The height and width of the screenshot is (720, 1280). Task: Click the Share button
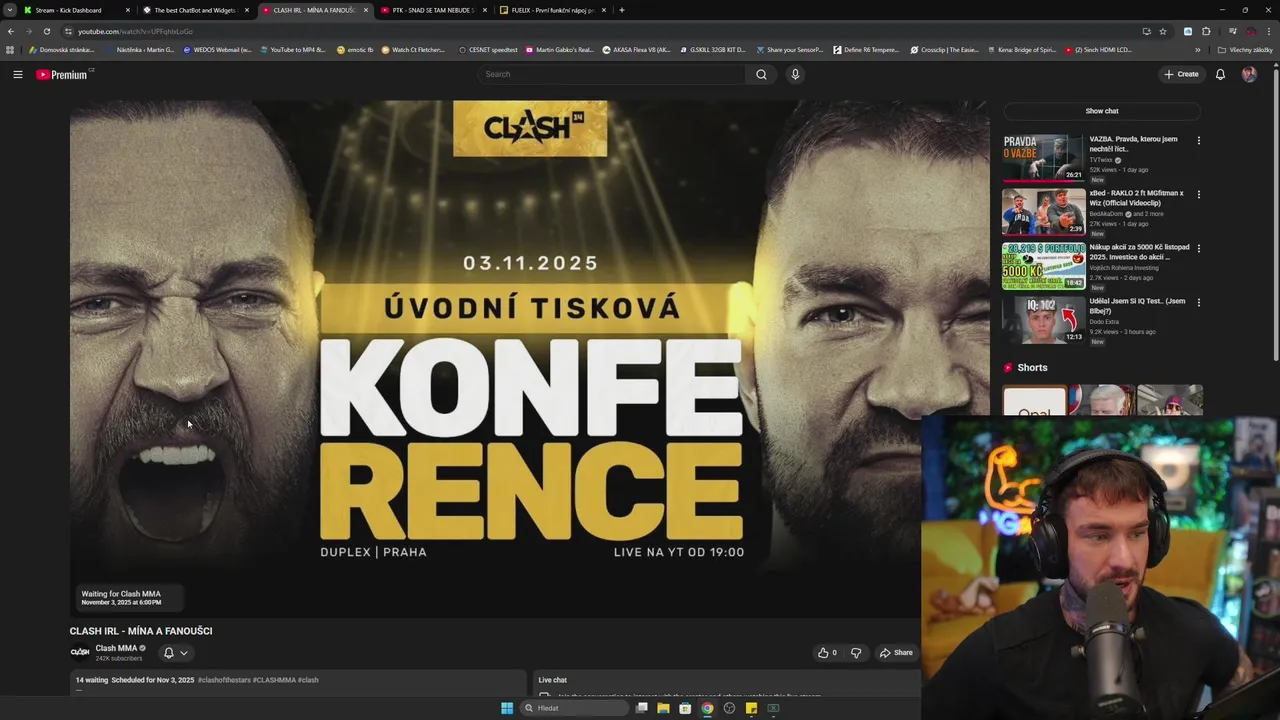896,653
